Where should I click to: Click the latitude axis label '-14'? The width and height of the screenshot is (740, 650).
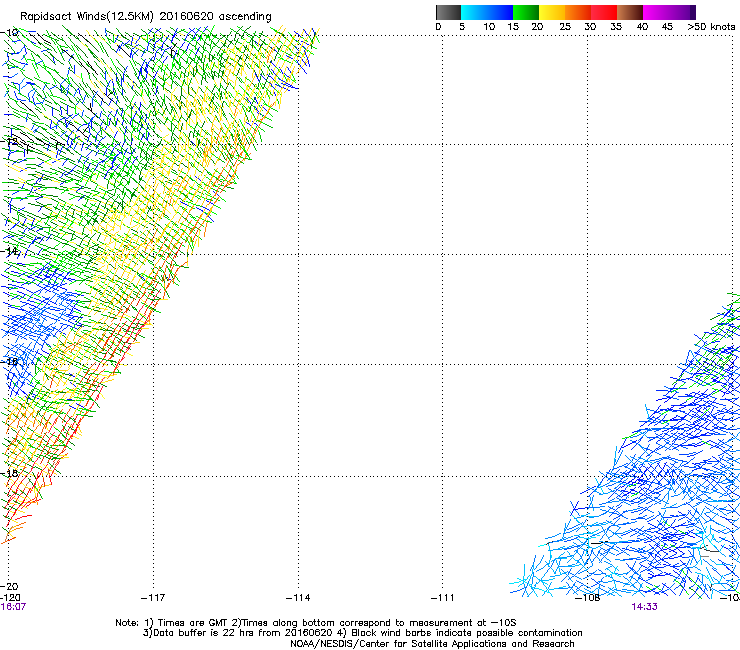10,251
